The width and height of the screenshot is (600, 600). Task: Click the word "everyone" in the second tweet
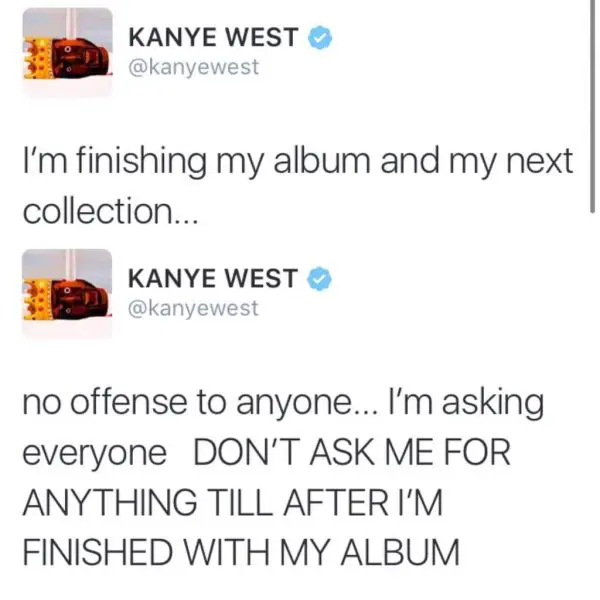95,454
